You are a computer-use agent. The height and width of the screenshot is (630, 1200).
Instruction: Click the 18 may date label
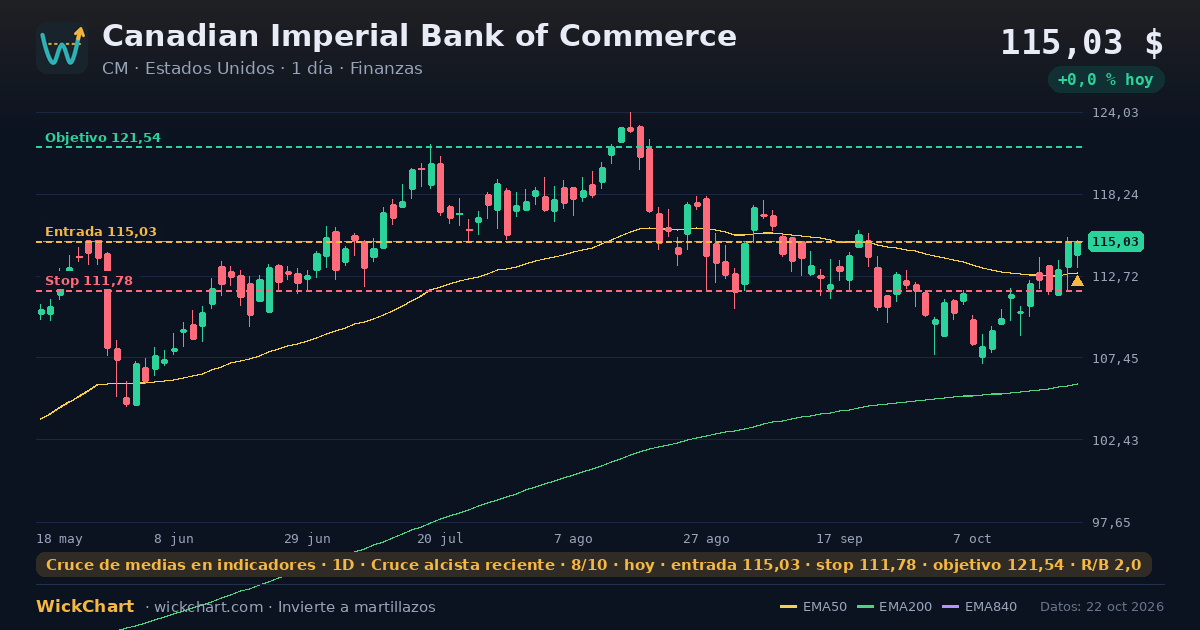[x=60, y=539]
